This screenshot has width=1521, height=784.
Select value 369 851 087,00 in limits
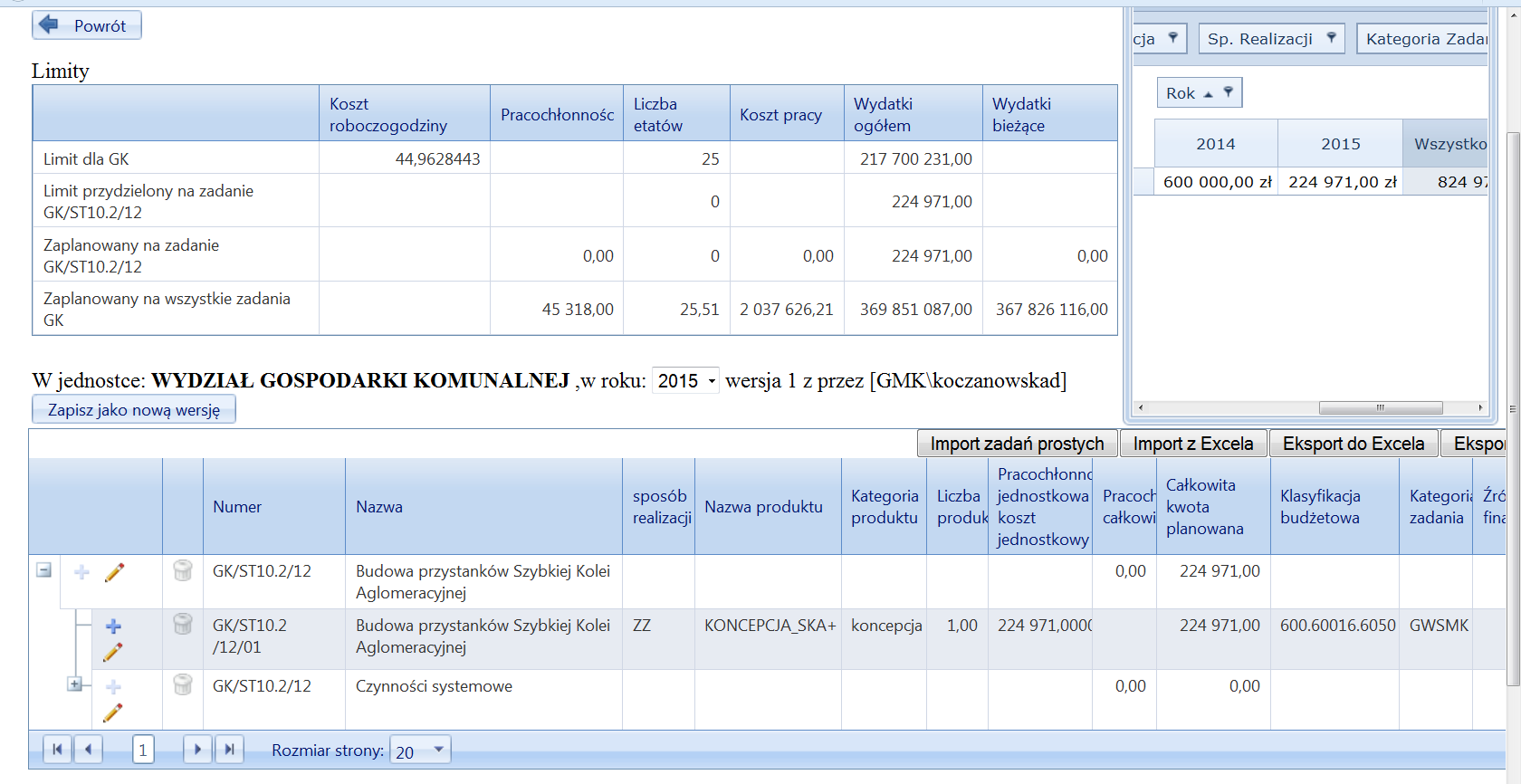915,310
